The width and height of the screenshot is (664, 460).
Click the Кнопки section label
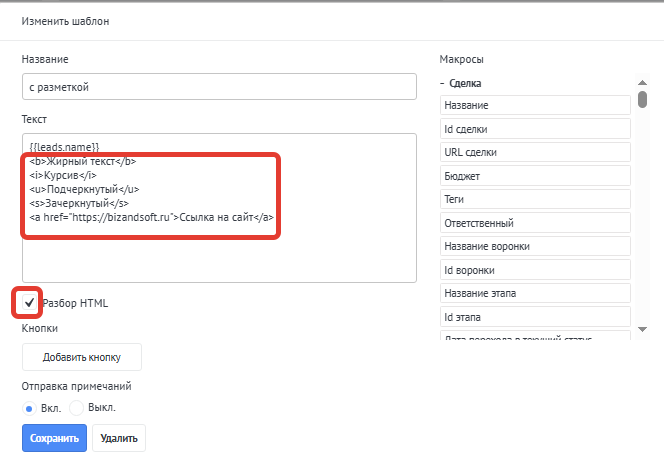(40, 328)
